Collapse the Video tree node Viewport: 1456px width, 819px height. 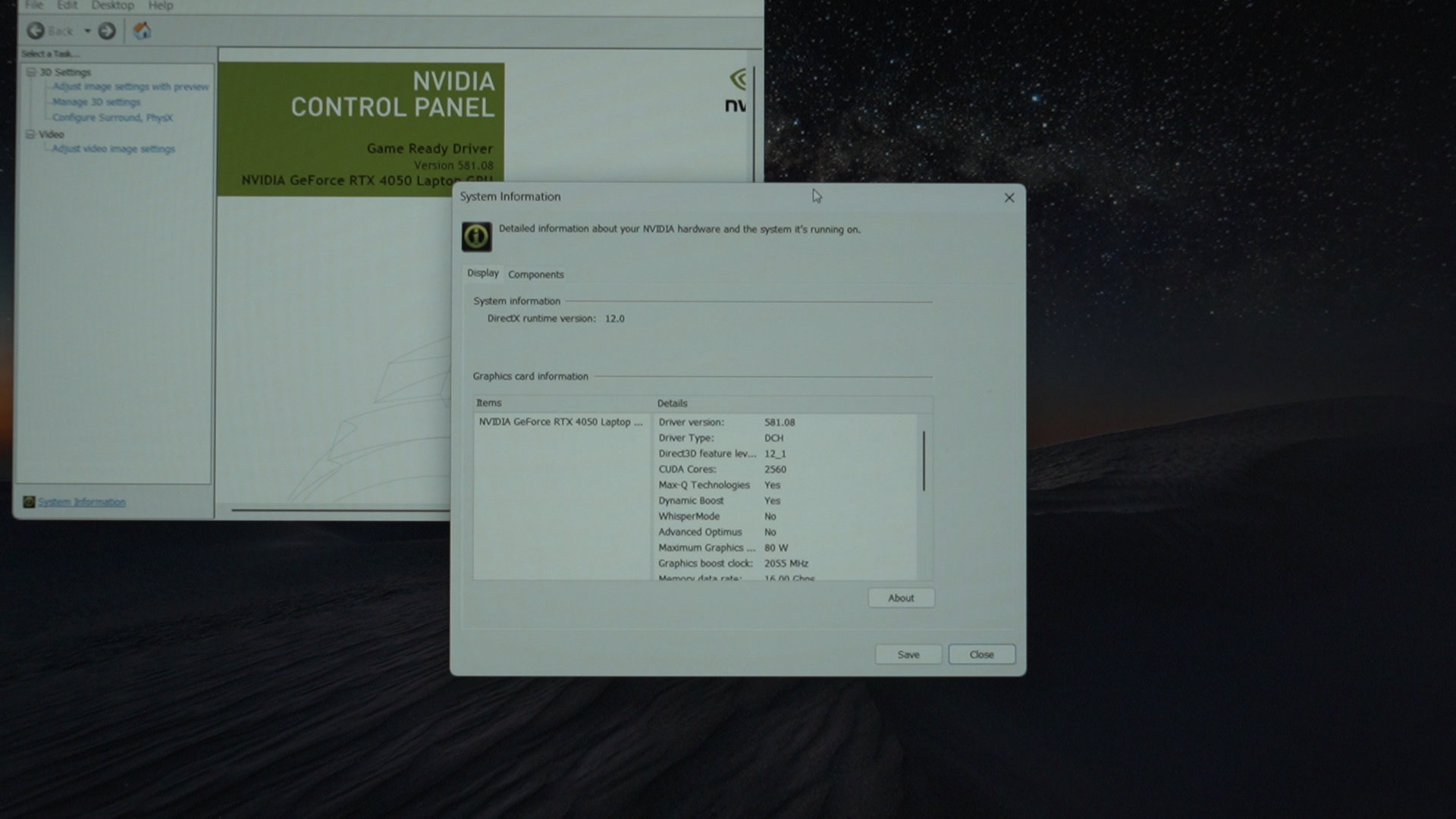click(x=30, y=134)
